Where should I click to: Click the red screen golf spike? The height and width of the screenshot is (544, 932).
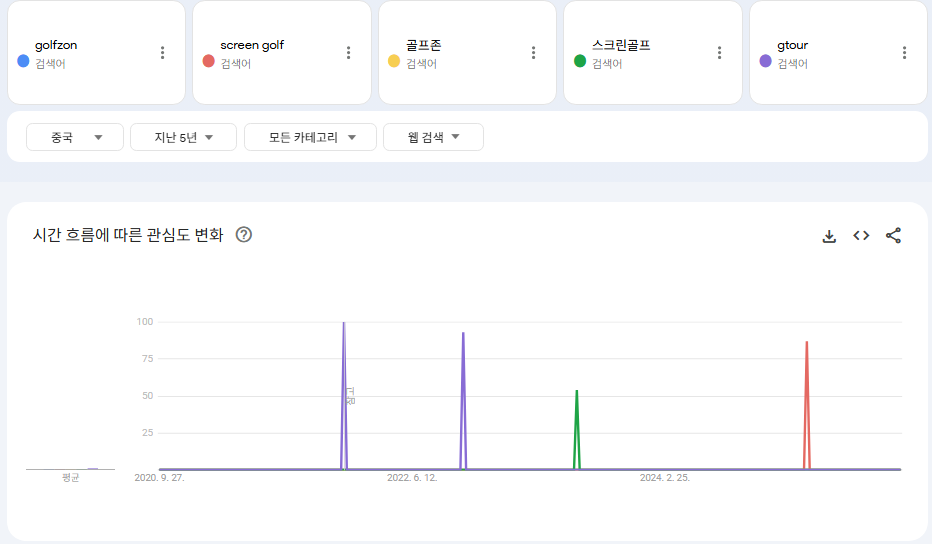pos(807,405)
